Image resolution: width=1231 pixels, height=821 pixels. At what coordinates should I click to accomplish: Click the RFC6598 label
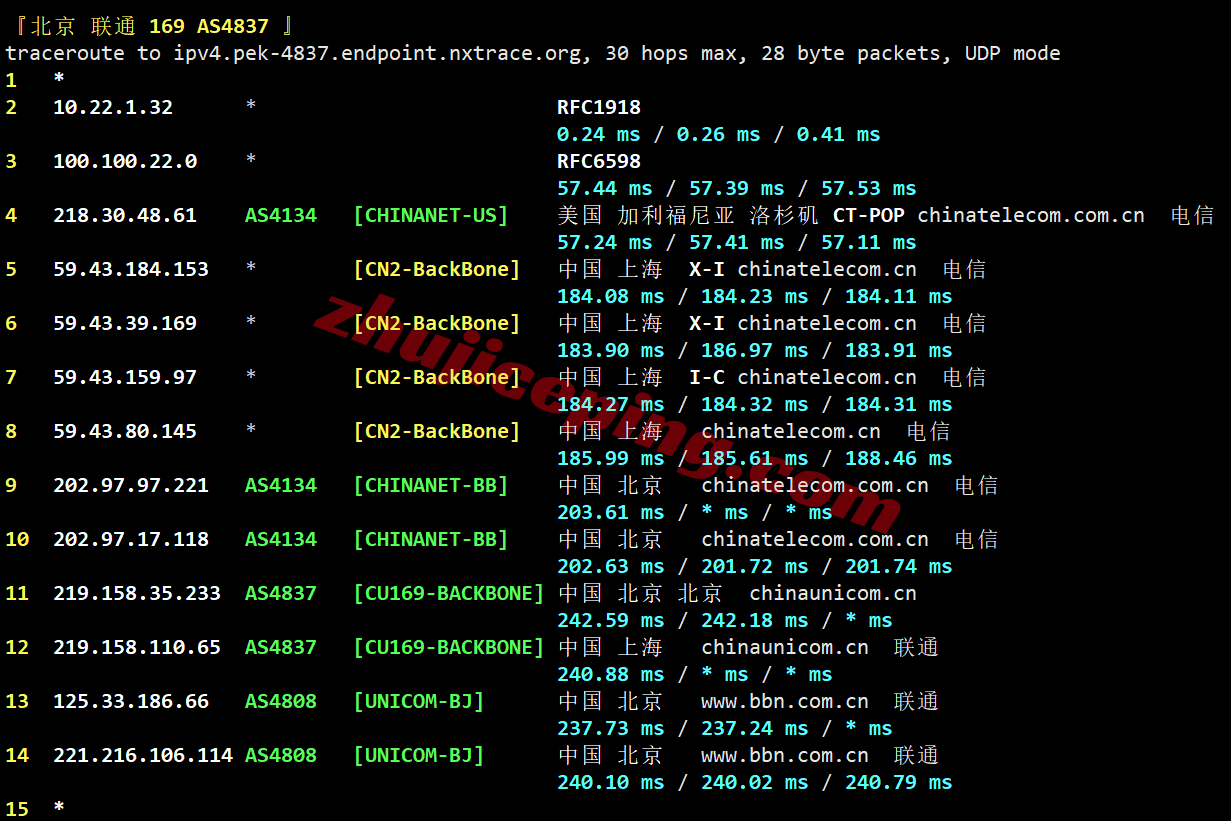[599, 161]
